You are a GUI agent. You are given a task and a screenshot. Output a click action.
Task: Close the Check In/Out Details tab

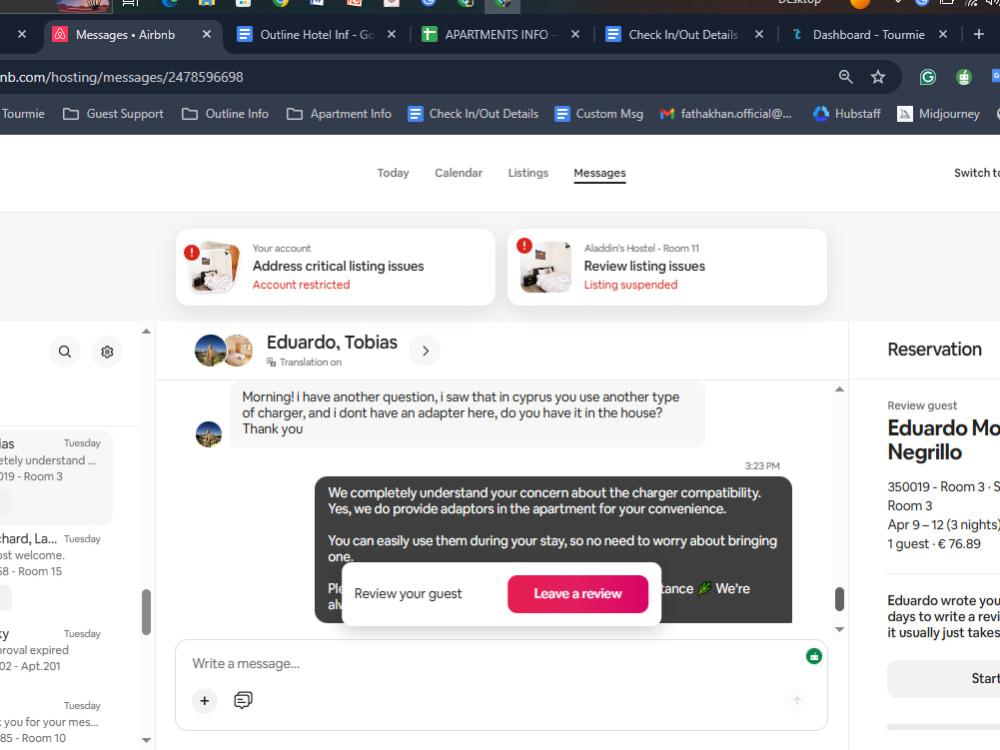(759, 34)
